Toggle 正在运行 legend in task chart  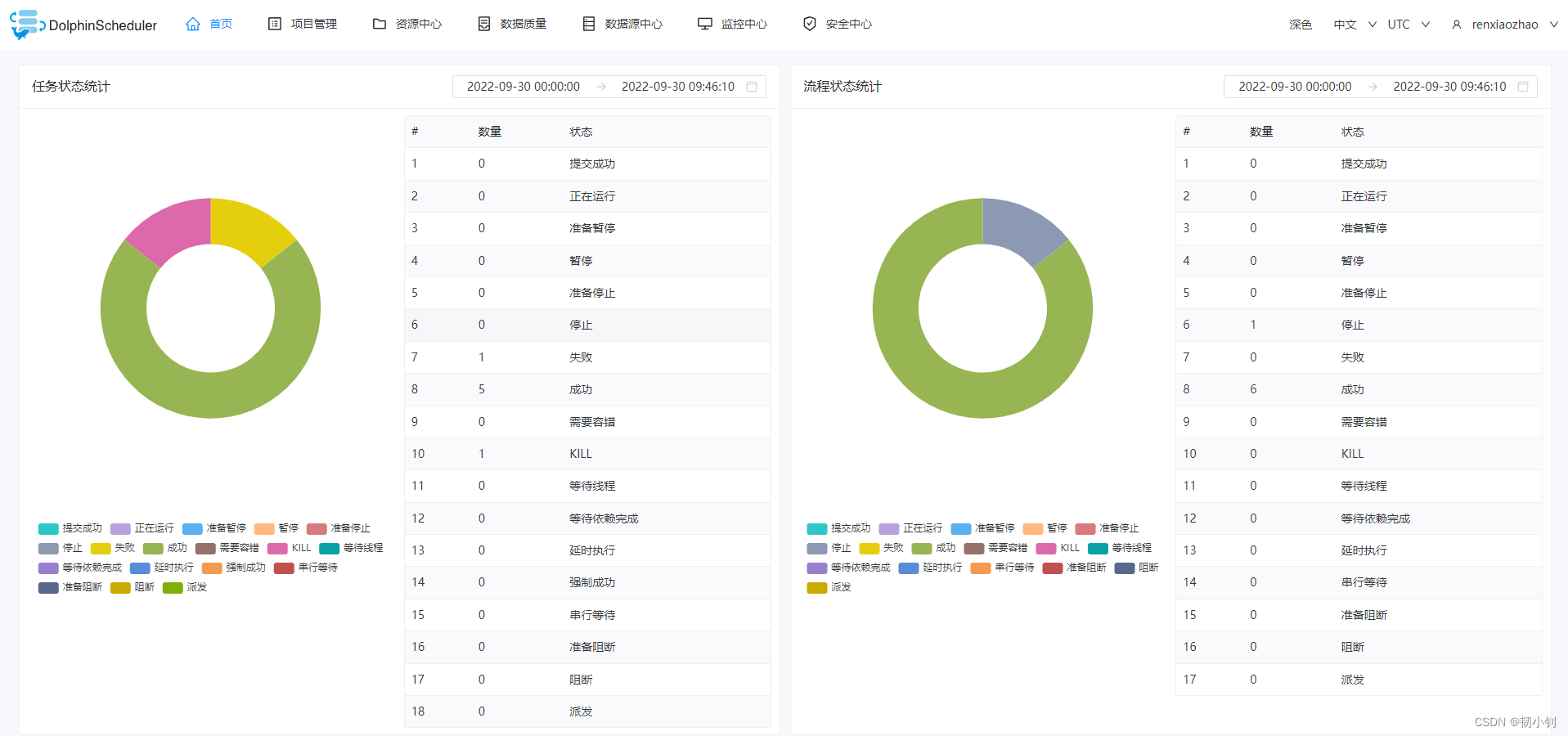(x=142, y=528)
